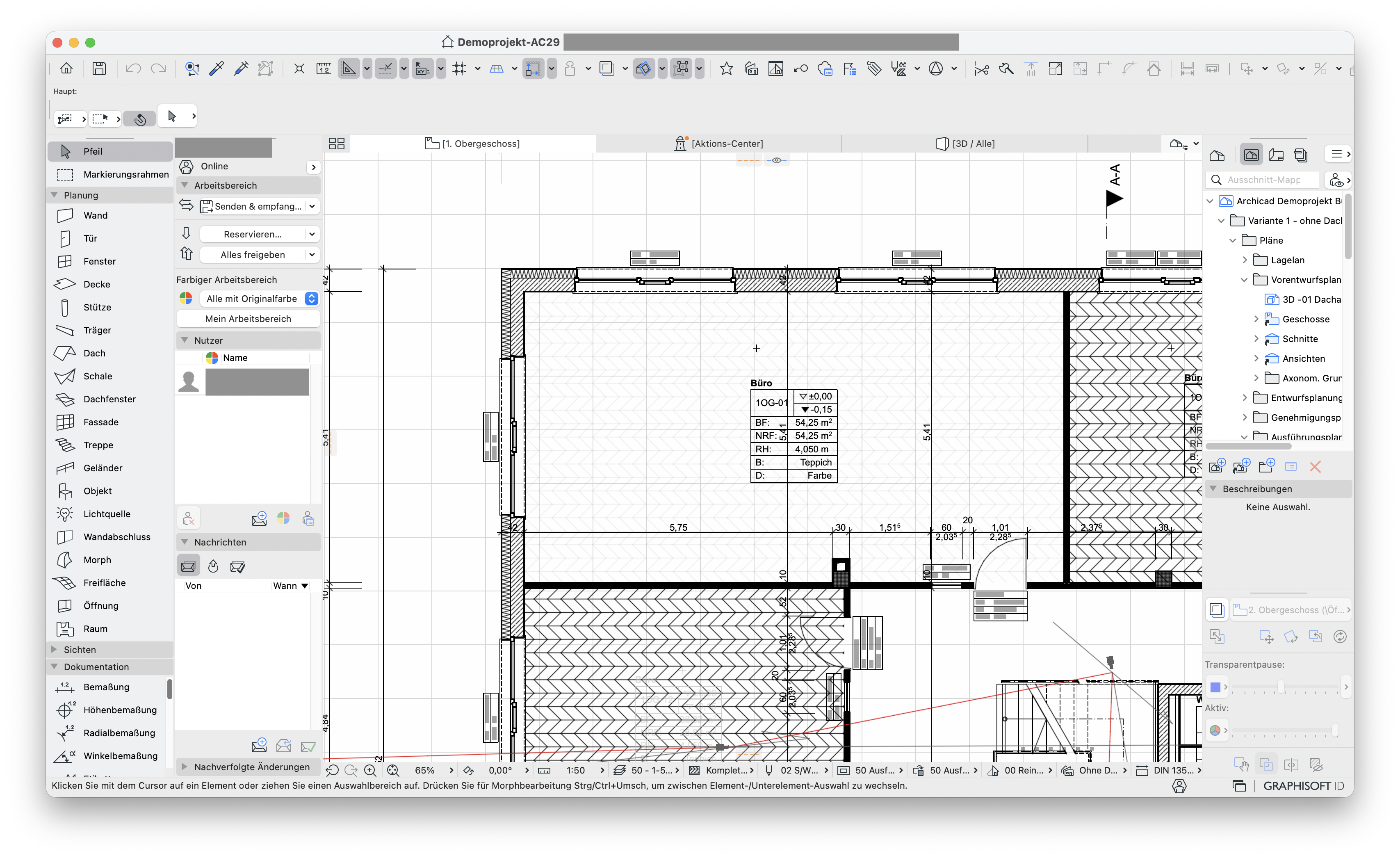Select the Dach tool
The width and height of the screenshot is (1400, 858).
[110, 353]
